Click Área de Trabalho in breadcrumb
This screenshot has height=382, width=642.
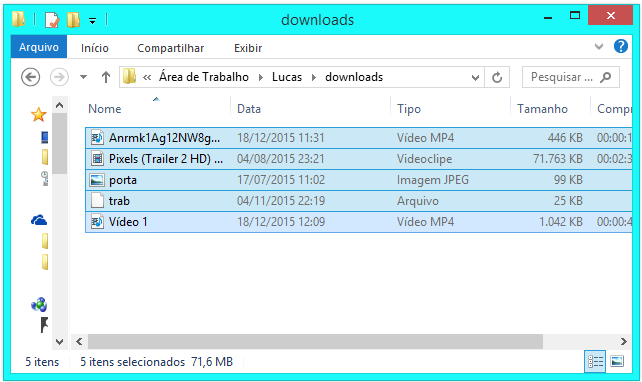(204, 77)
